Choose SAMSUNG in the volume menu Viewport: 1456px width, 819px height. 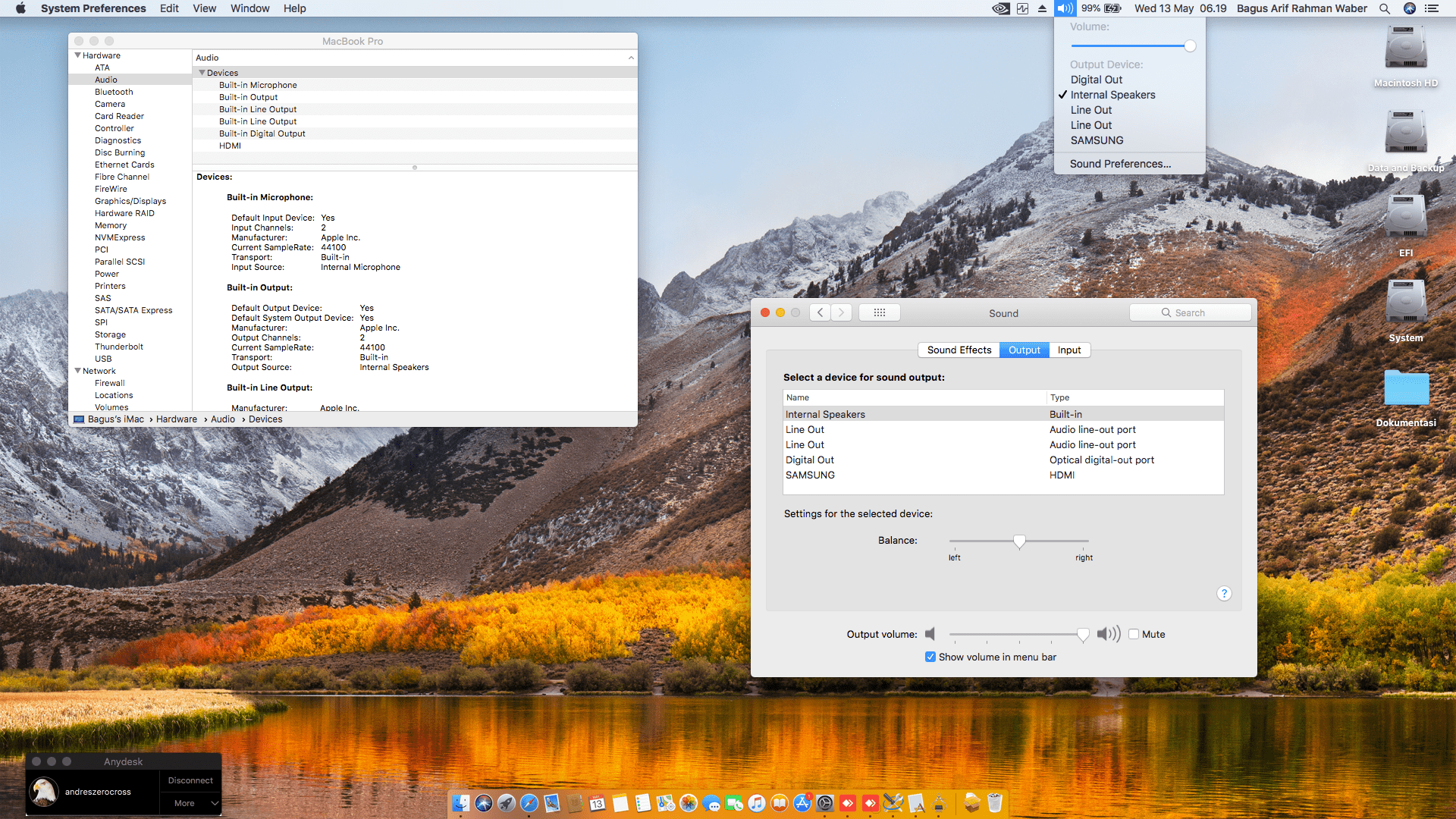pyautogui.click(x=1129, y=140)
